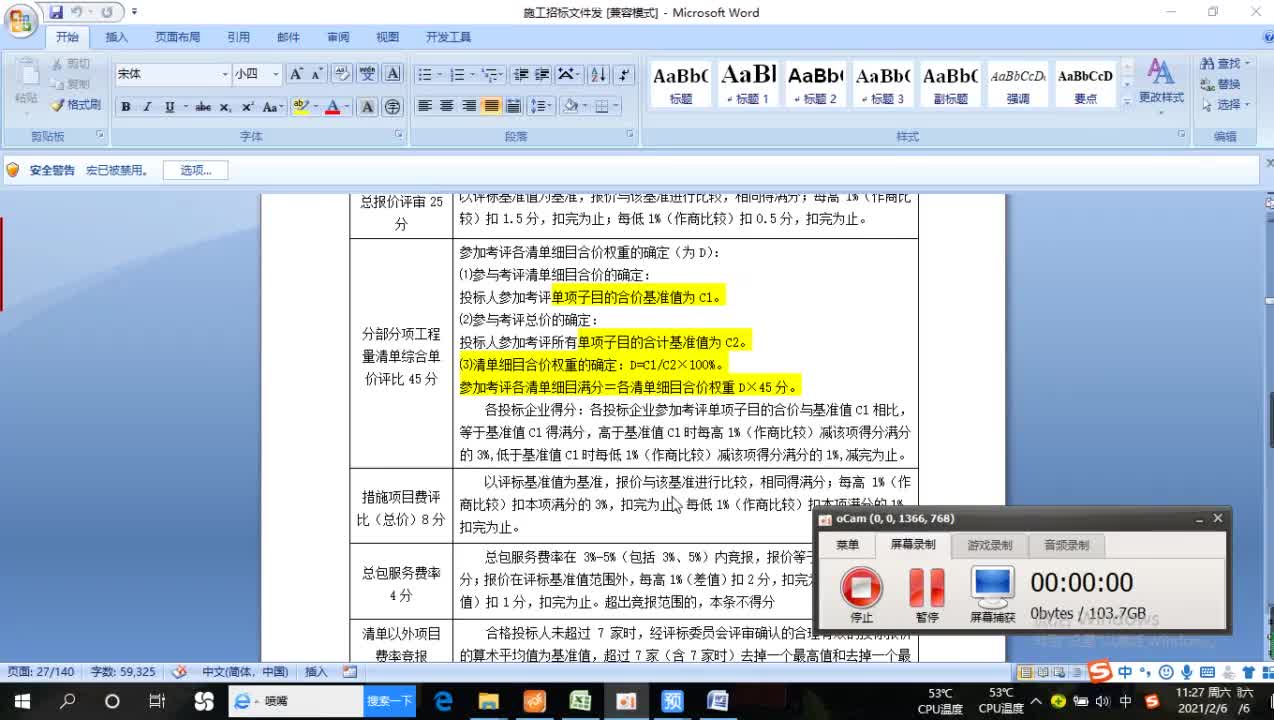Toggle subscript formatting

point(225,107)
